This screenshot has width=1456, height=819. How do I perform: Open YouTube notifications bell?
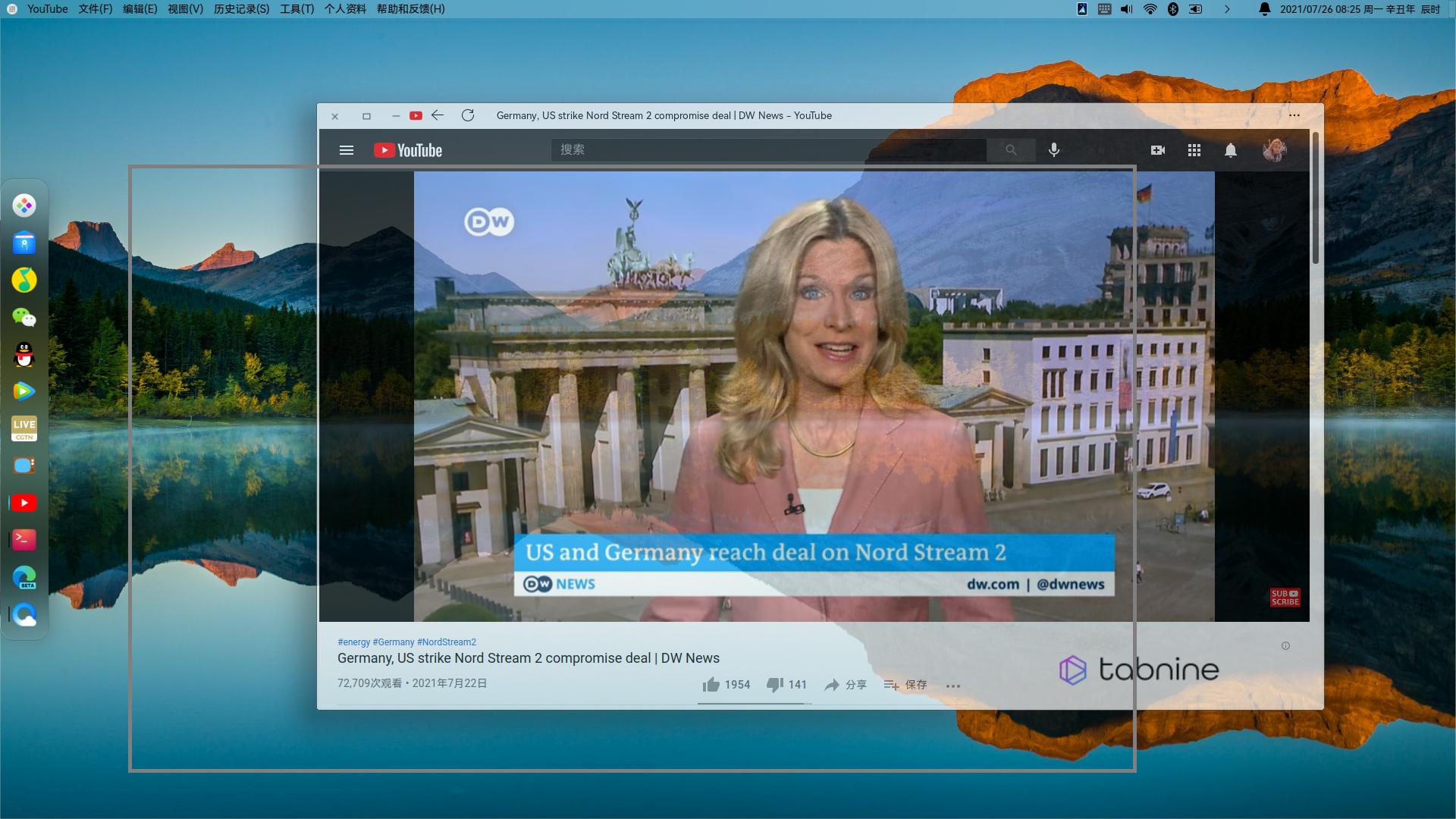point(1231,150)
